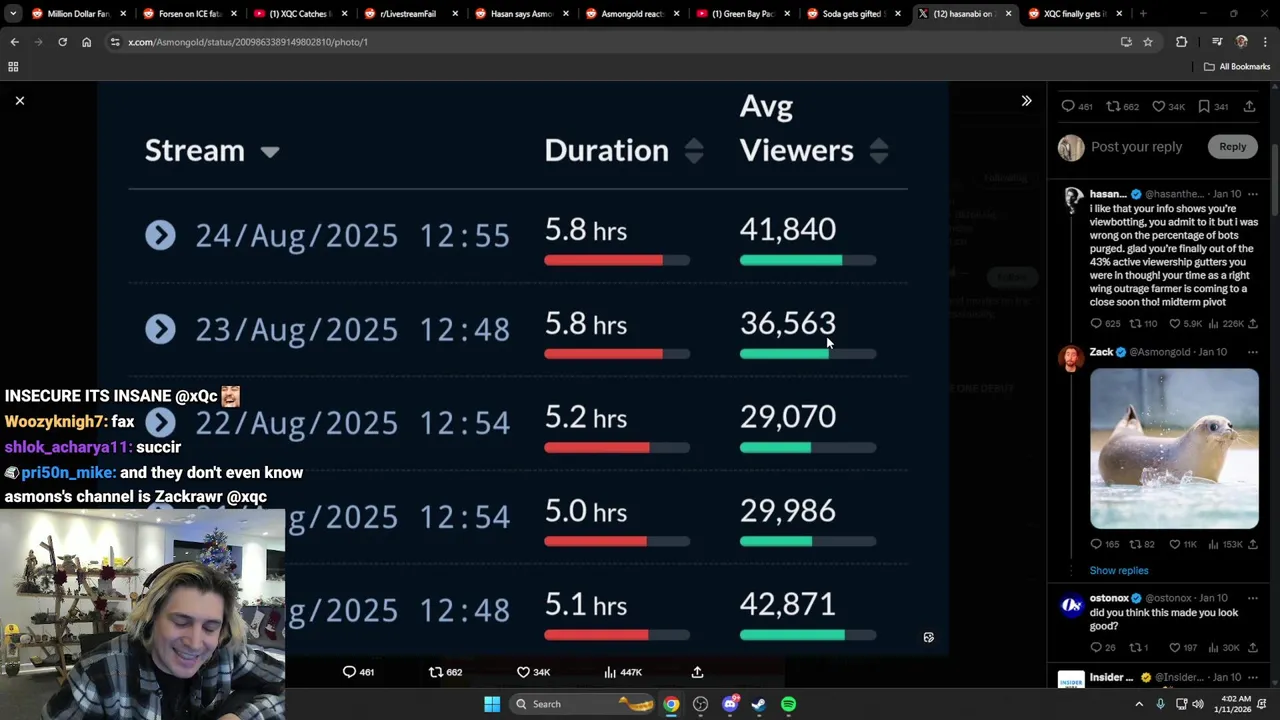The width and height of the screenshot is (1280, 720).
Task: Open the All Bookmarks folder
Action: tap(1237, 67)
